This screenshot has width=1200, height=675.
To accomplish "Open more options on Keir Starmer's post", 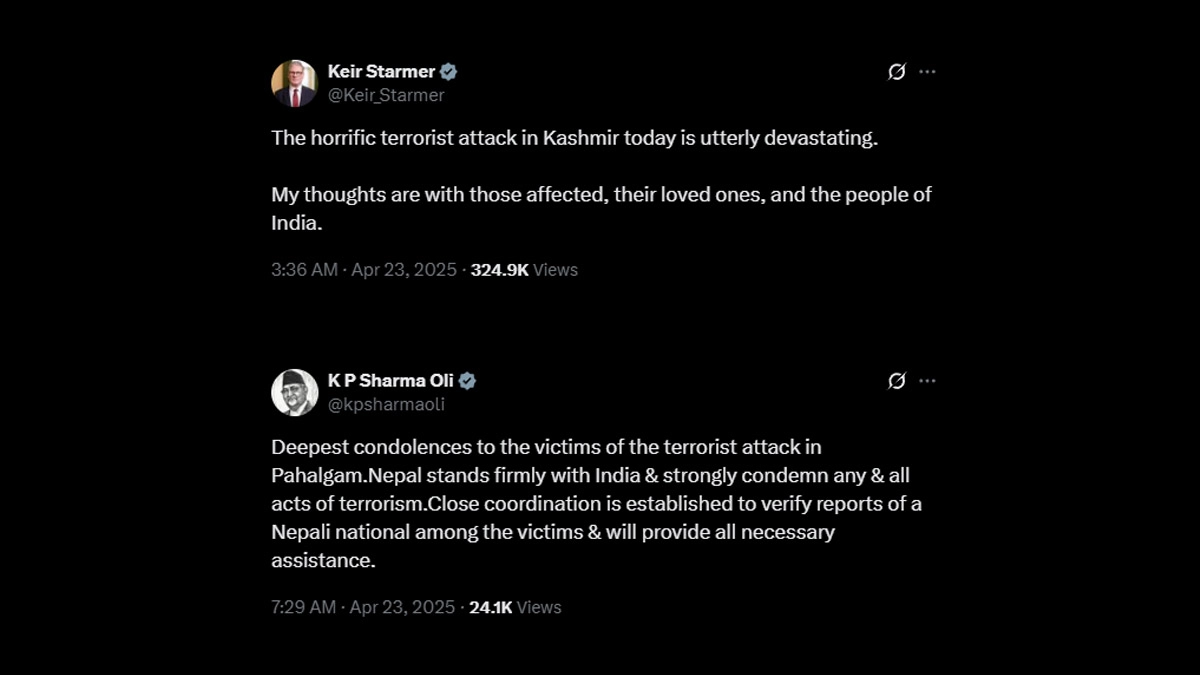I will pos(927,72).
